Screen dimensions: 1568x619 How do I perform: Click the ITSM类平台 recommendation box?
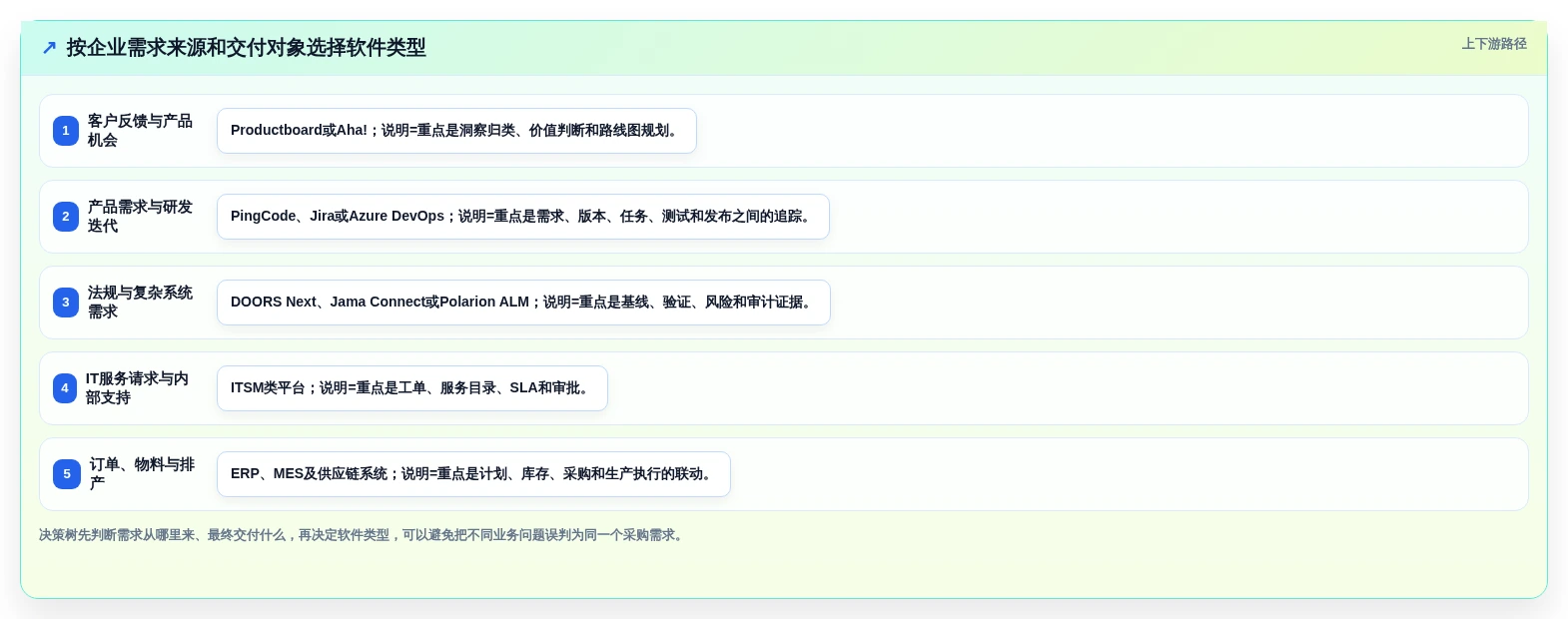pyautogui.click(x=412, y=388)
